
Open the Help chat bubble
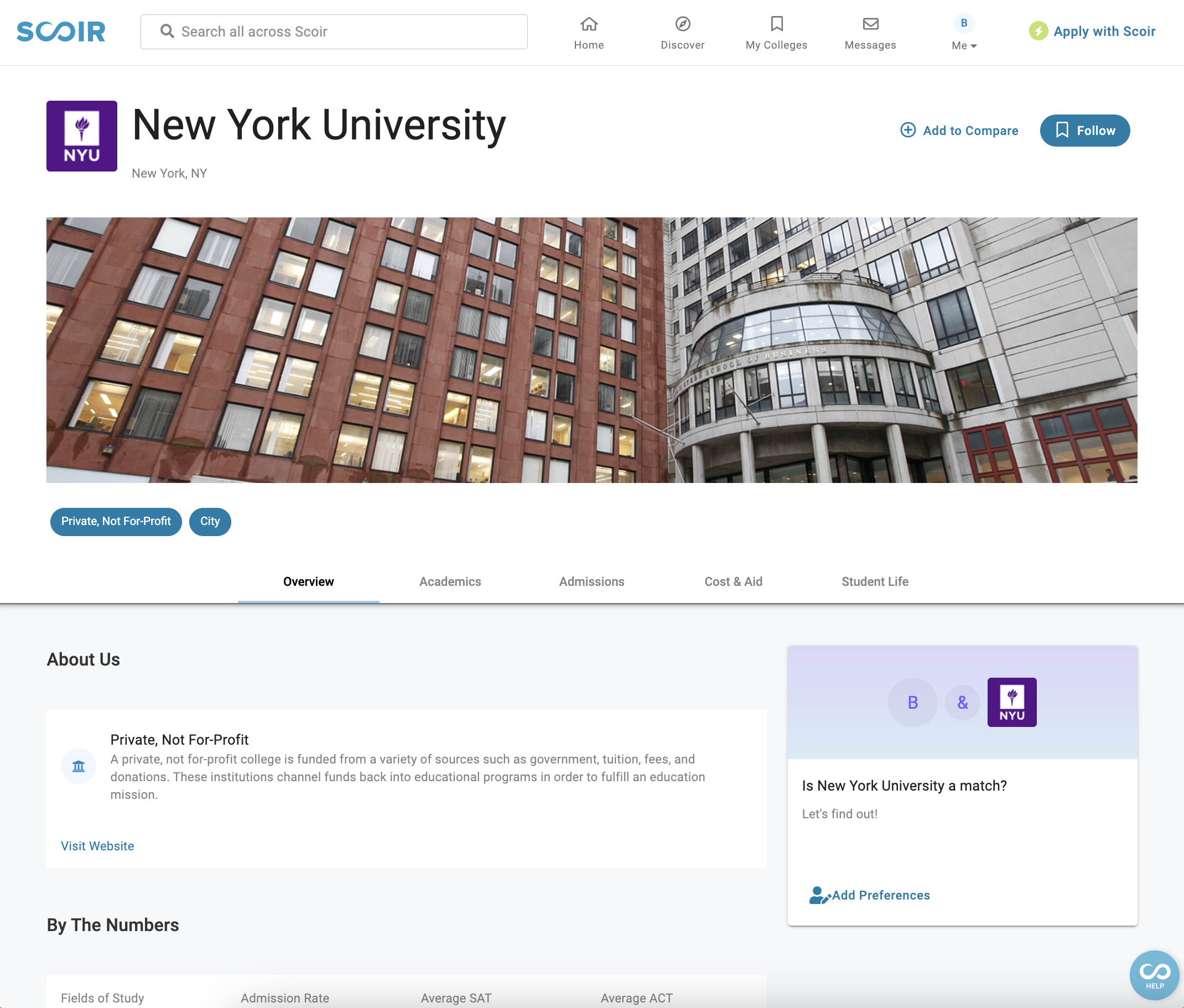coord(1155,975)
